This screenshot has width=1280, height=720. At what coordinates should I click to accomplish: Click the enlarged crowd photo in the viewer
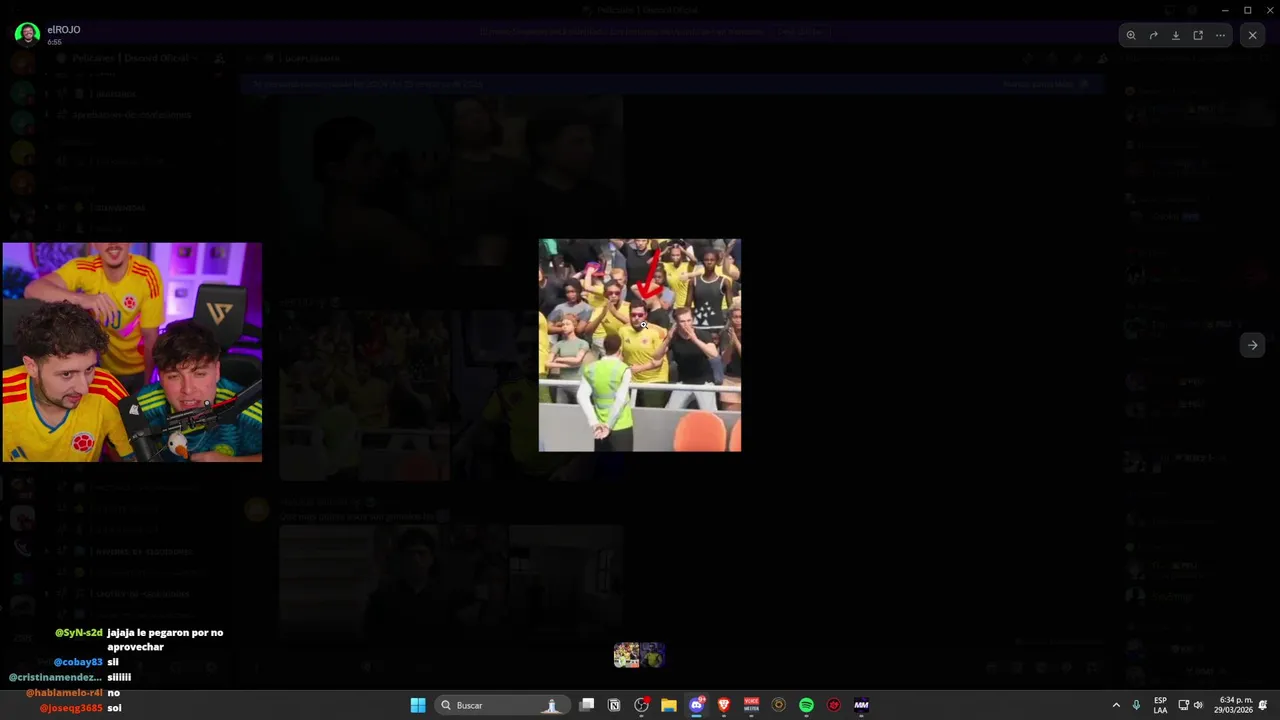coord(640,345)
